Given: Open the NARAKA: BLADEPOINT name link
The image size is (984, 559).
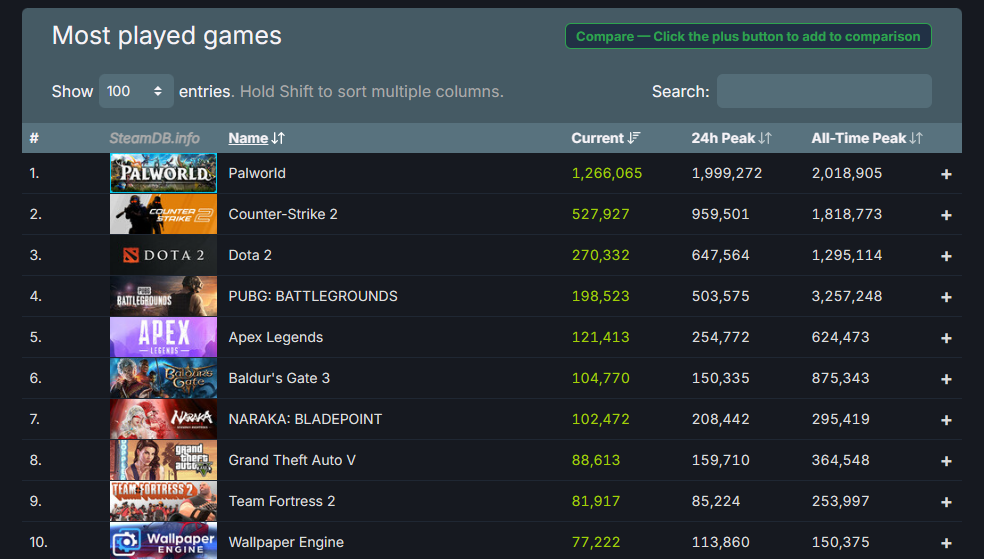Looking at the screenshot, I should coord(305,419).
